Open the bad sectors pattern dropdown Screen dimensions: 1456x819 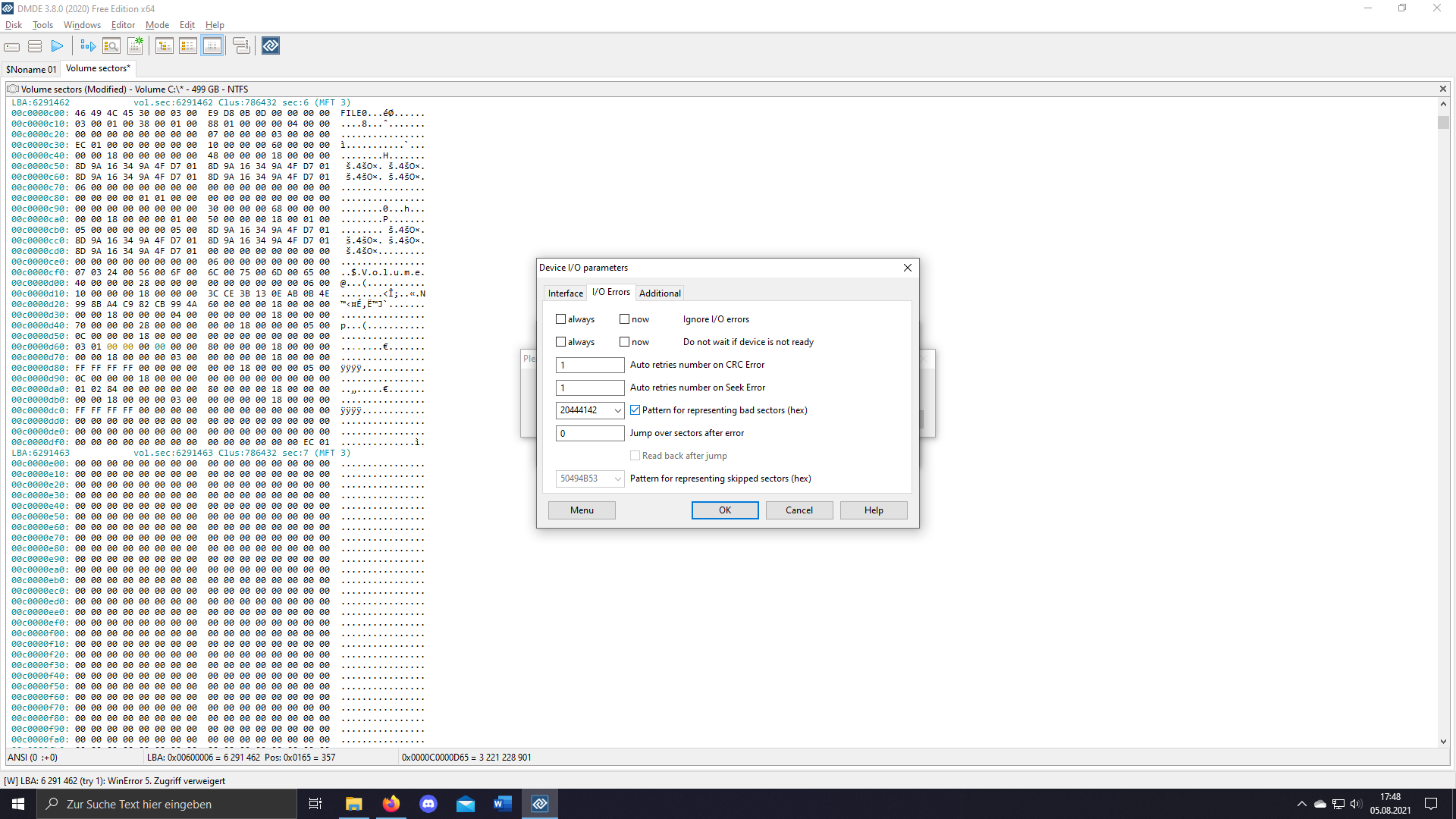[x=617, y=410]
